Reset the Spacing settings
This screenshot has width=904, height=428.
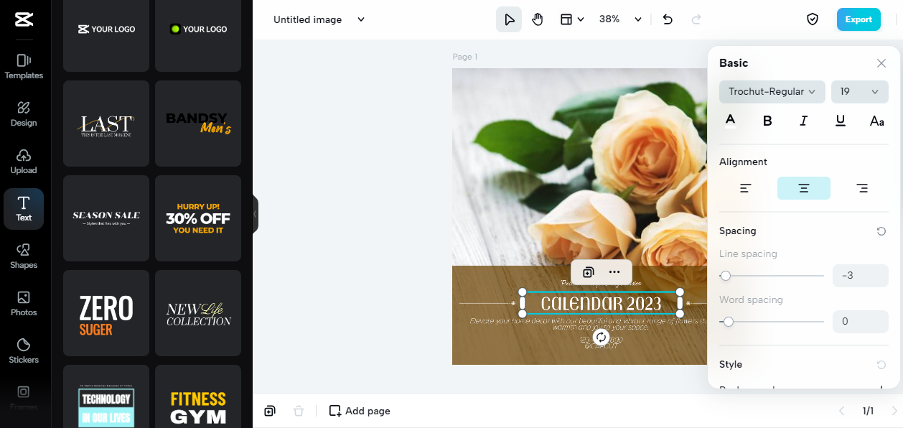[x=881, y=231]
